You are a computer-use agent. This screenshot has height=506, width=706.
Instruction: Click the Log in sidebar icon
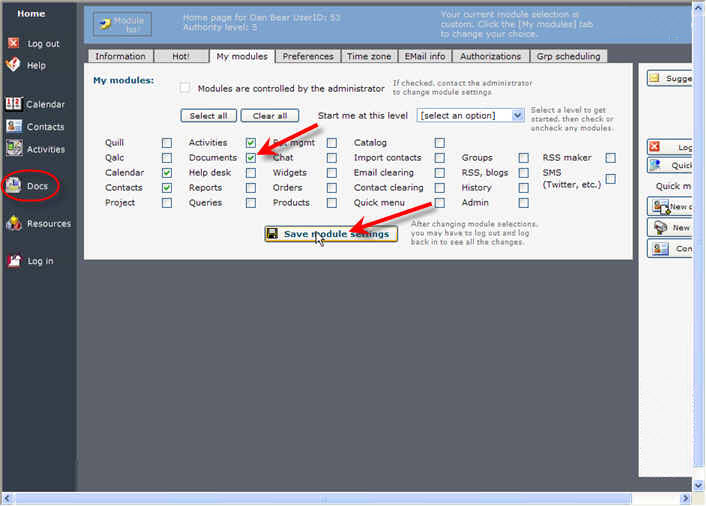click(x=14, y=260)
